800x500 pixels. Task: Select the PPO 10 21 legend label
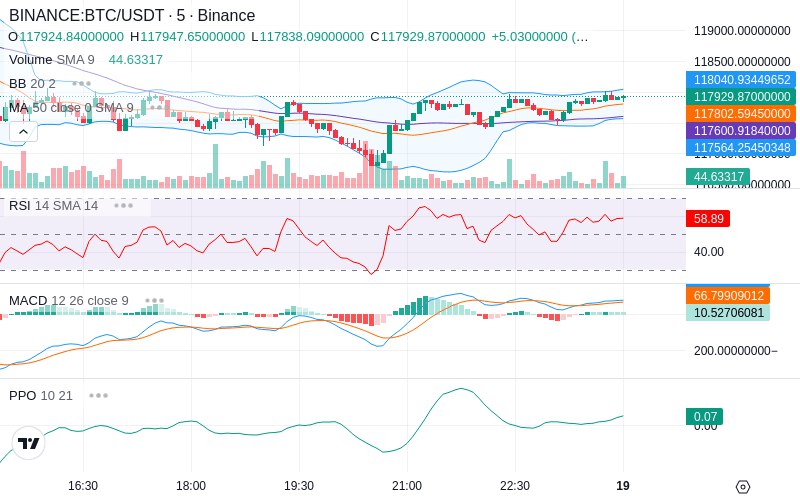[41, 395]
